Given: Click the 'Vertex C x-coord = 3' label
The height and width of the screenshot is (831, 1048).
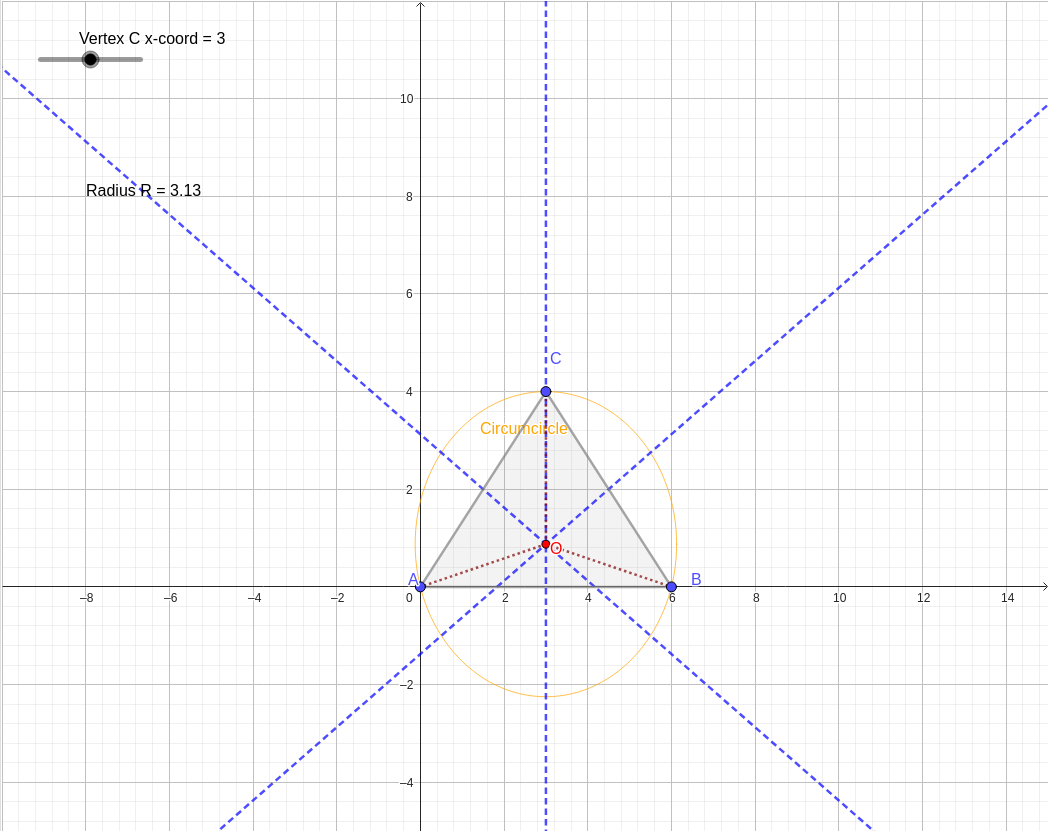Looking at the screenshot, I should [152, 39].
